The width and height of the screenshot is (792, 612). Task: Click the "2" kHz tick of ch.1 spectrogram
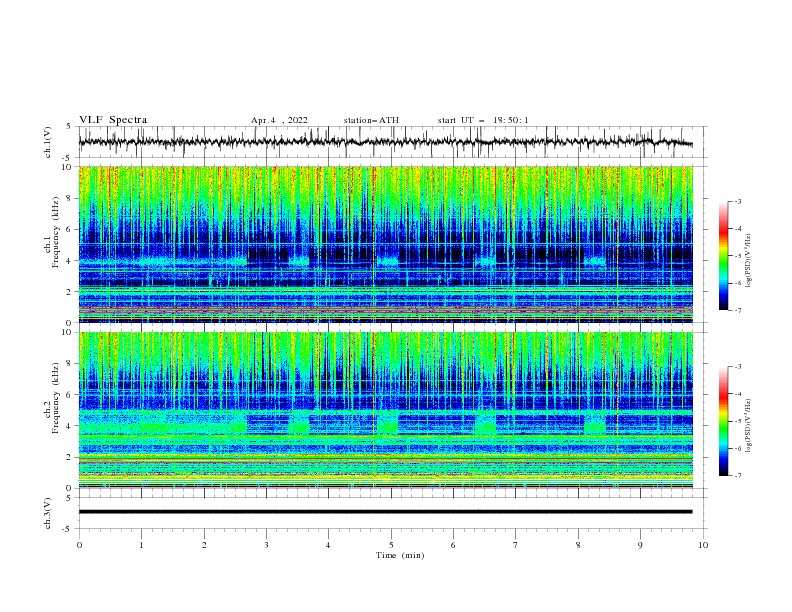[71, 291]
